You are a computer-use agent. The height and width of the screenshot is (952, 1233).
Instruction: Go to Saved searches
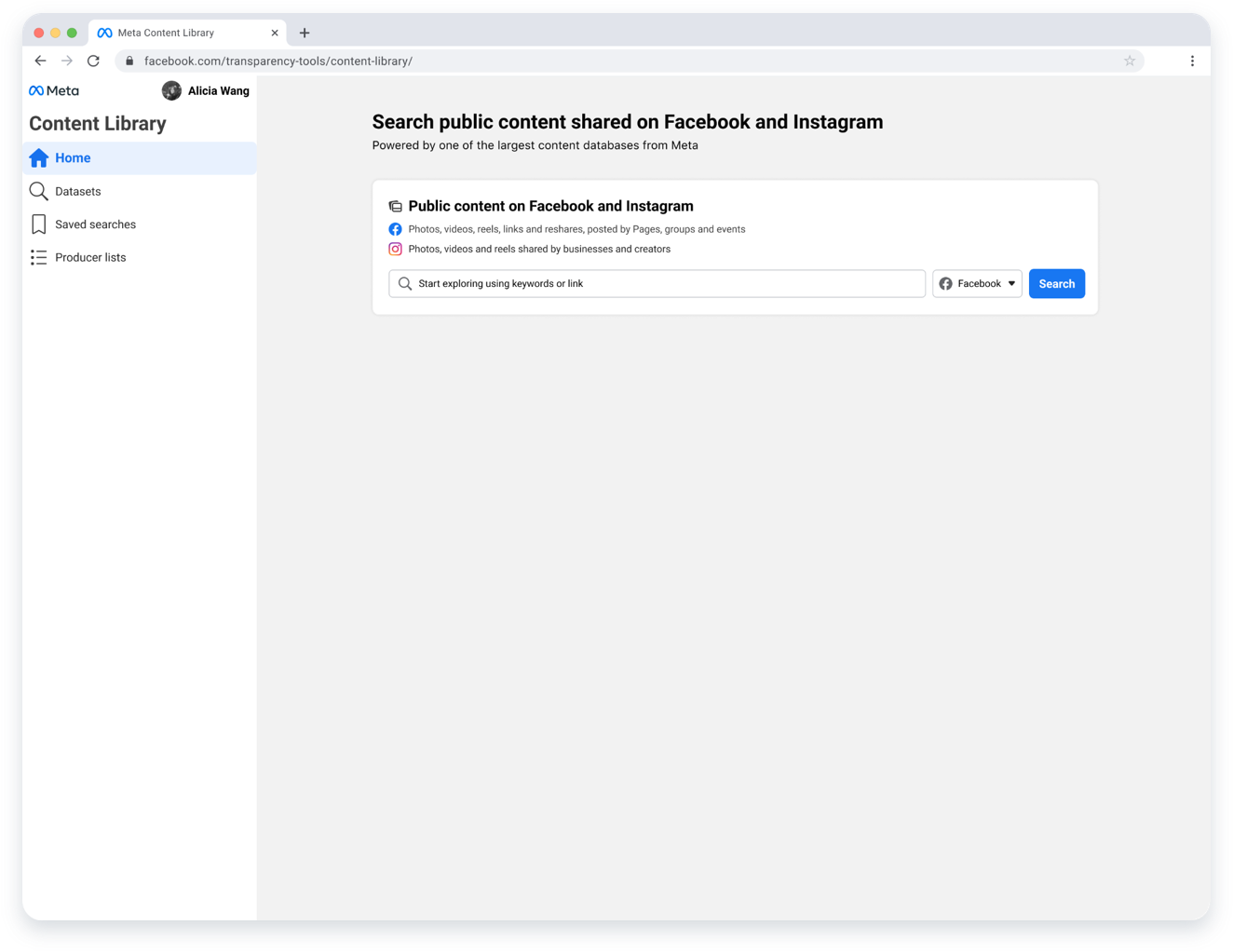pos(140,224)
